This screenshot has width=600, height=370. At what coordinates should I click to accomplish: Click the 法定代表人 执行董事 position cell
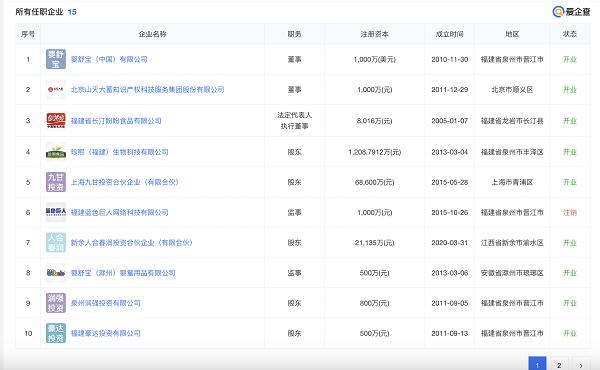tap(294, 121)
